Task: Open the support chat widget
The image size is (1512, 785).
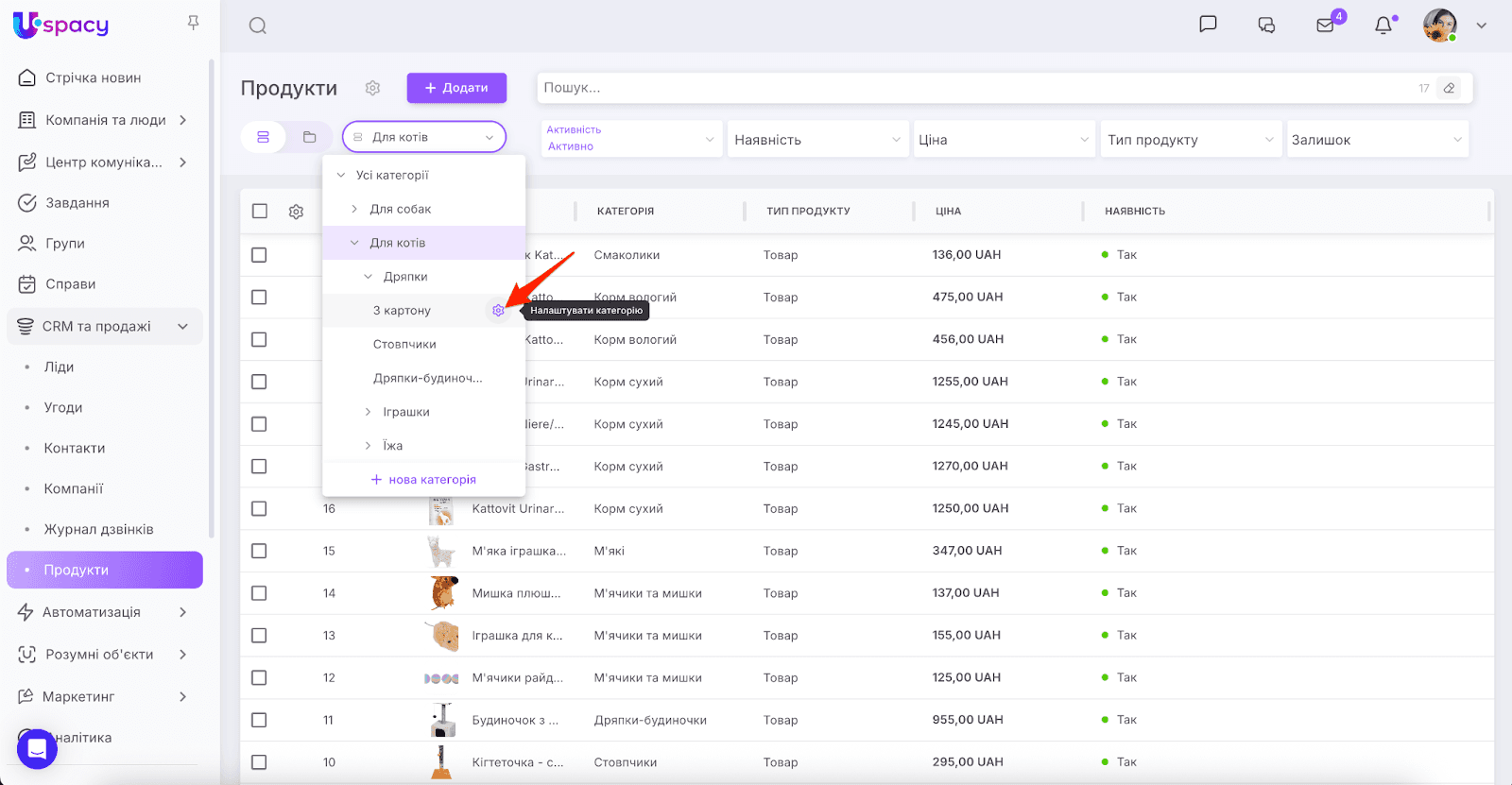Action: point(37,749)
